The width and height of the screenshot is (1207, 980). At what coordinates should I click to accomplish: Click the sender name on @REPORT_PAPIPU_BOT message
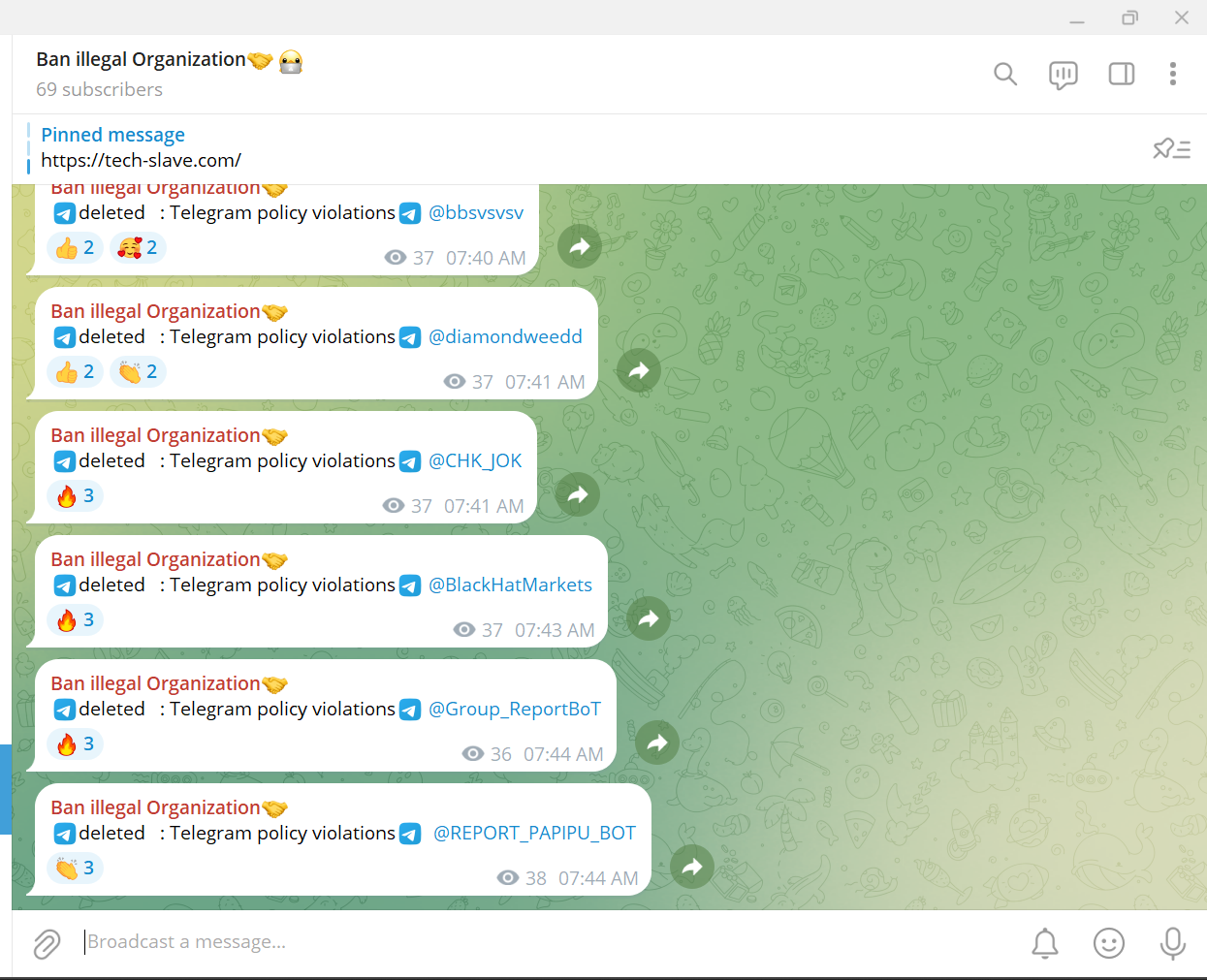point(155,807)
